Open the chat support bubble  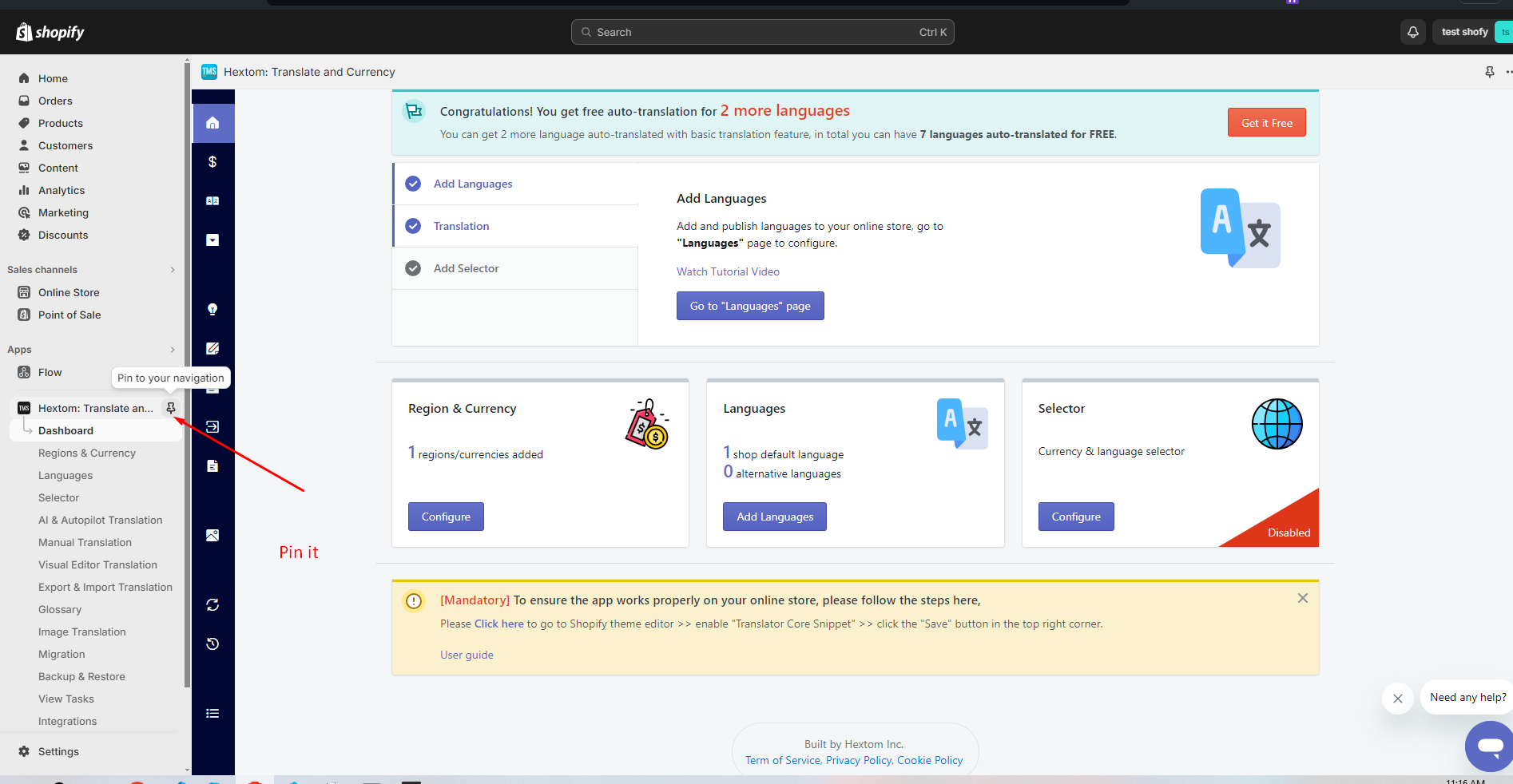point(1489,746)
